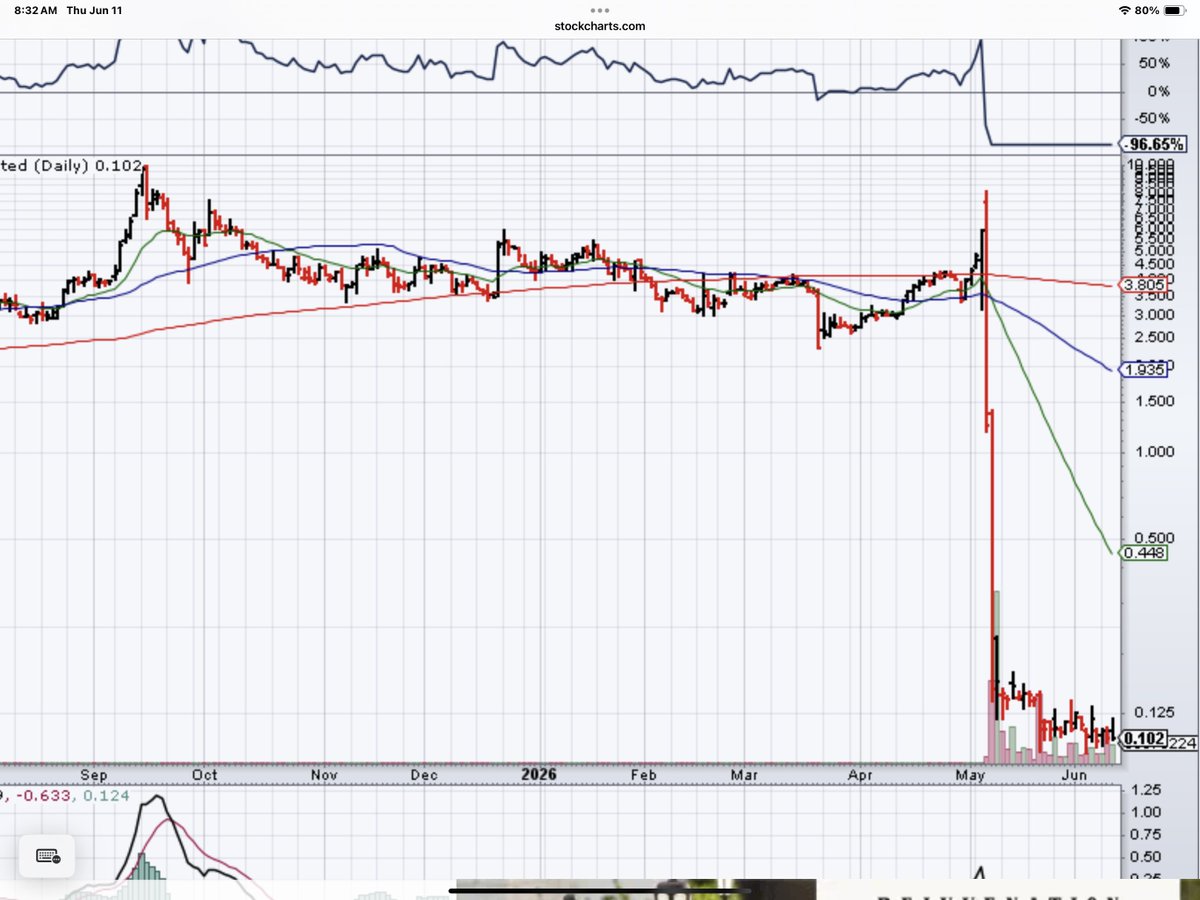Click the Feb month label
This screenshot has height=900, width=1200.
(642, 774)
